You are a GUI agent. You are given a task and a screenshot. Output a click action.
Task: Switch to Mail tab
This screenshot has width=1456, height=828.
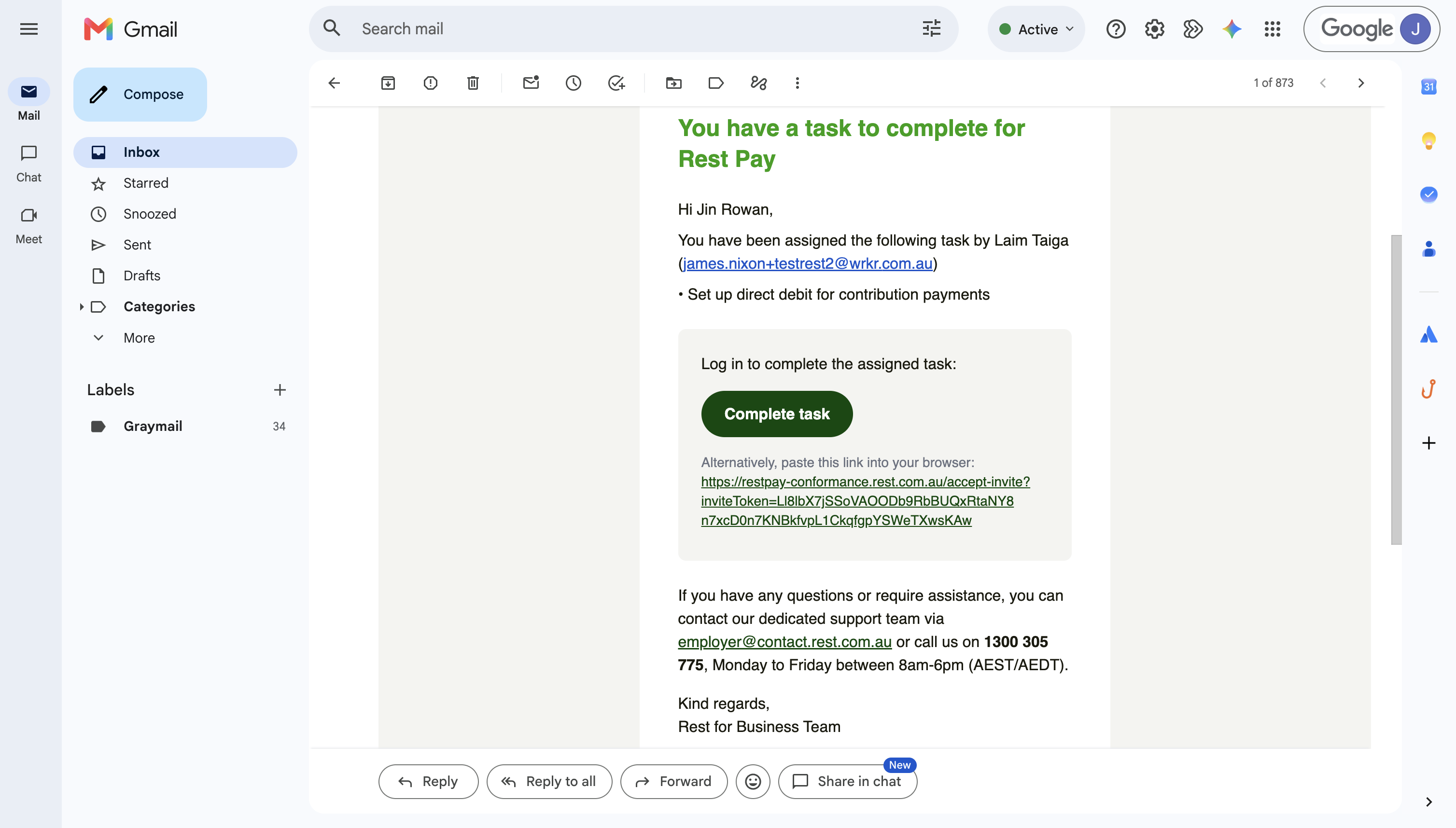point(28,100)
